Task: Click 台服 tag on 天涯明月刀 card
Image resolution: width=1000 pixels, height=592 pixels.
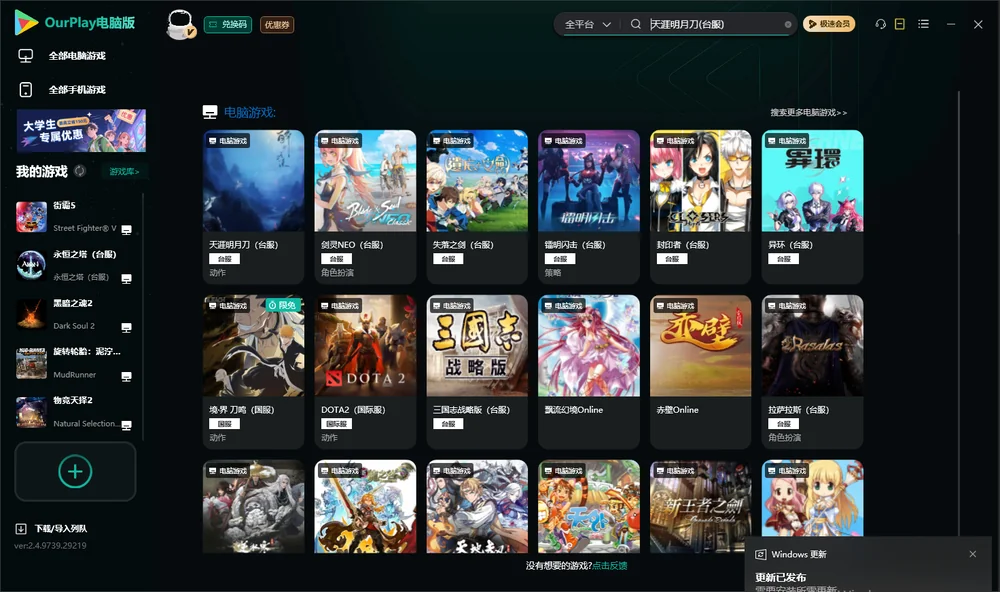Action: [224, 259]
